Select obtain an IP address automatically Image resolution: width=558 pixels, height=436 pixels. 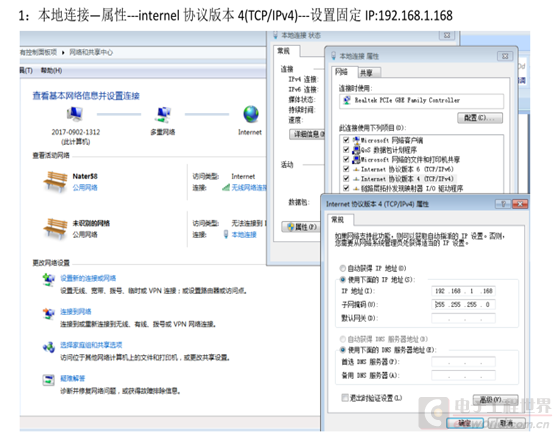pos(343,268)
